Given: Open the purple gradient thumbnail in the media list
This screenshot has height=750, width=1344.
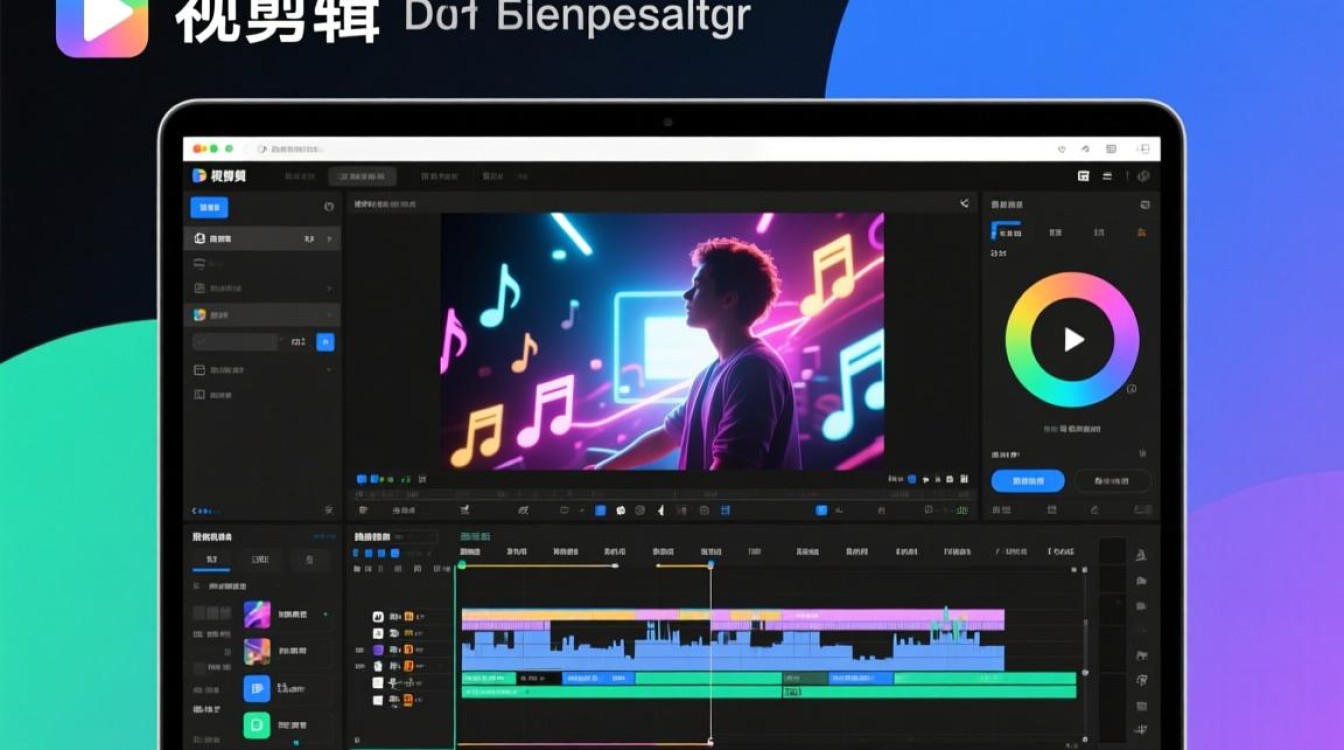Looking at the screenshot, I should (x=257, y=614).
